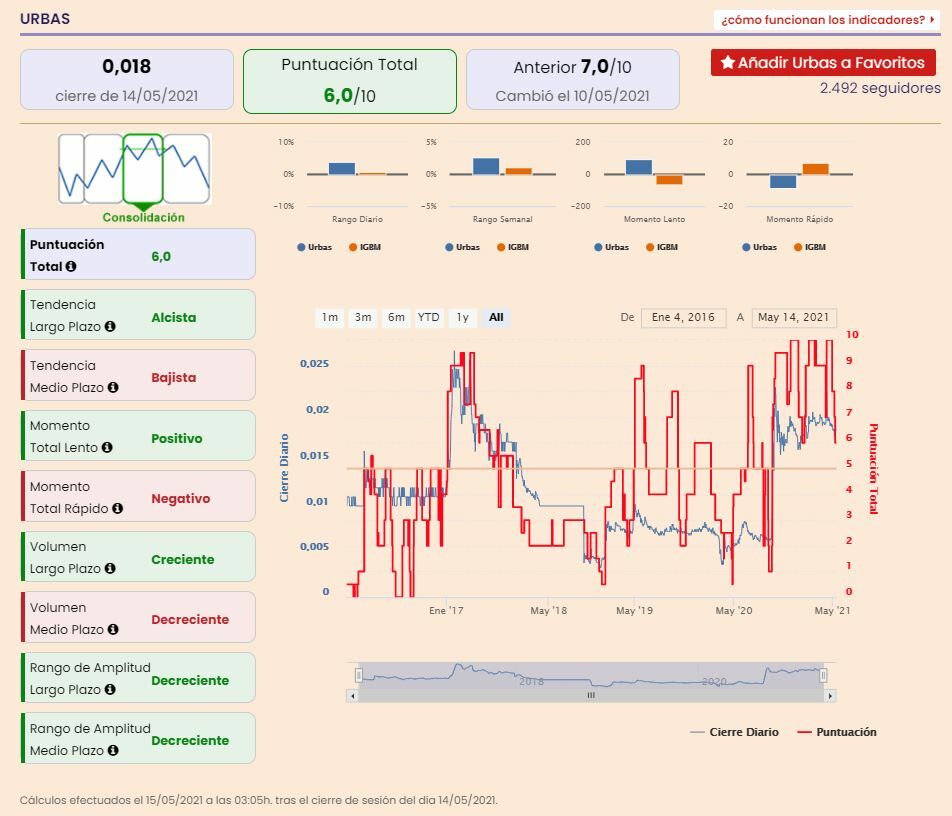
Task: Click the Bajista value
Action: click(x=174, y=378)
